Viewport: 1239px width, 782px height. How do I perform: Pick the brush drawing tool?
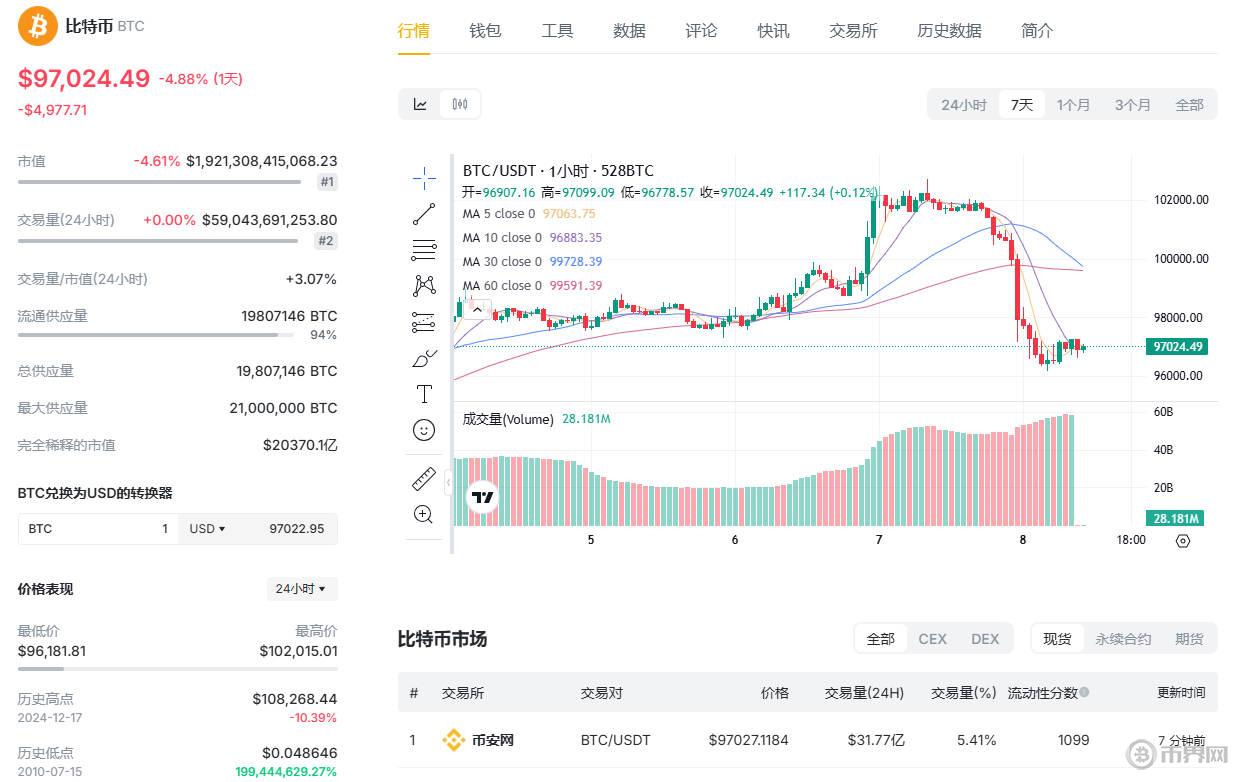(424, 358)
